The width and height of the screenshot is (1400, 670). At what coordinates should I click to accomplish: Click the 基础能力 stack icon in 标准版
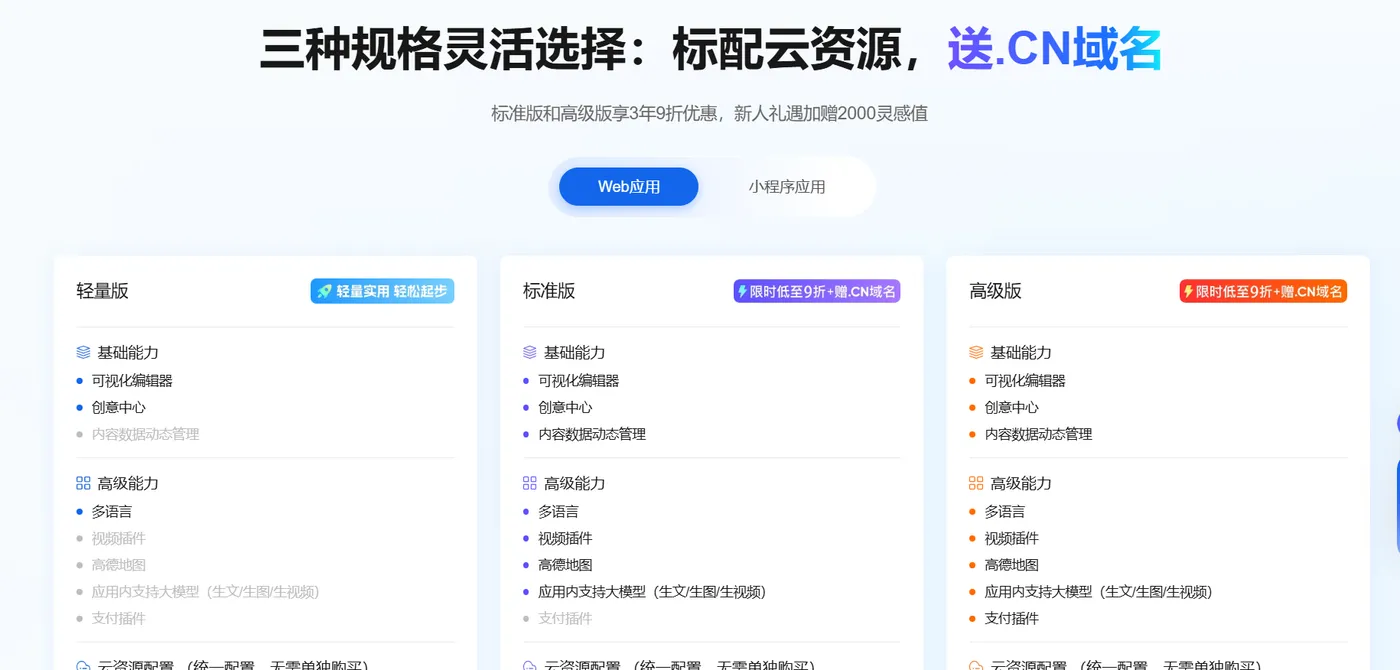coord(530,353)
